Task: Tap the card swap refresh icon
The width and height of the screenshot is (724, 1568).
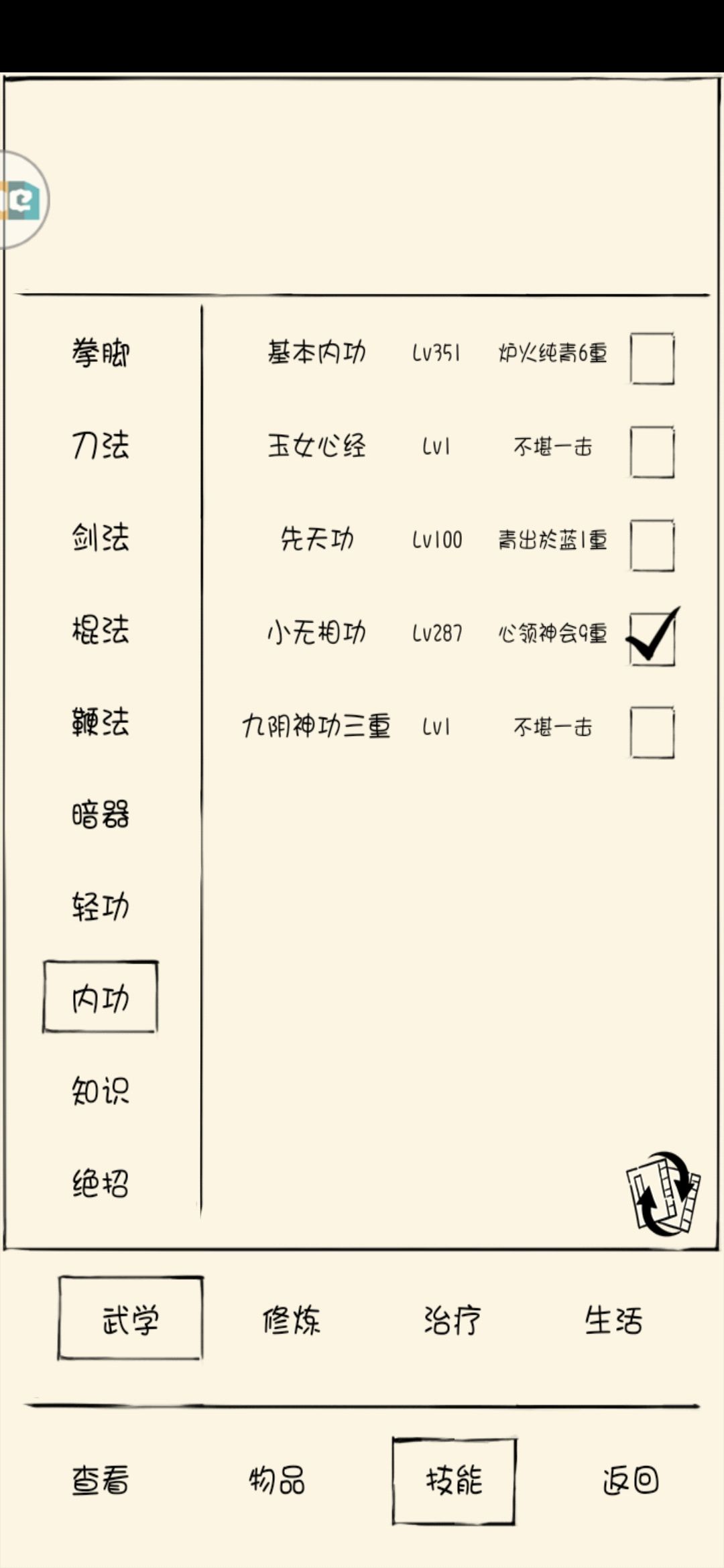Action: pos(663,1193)
